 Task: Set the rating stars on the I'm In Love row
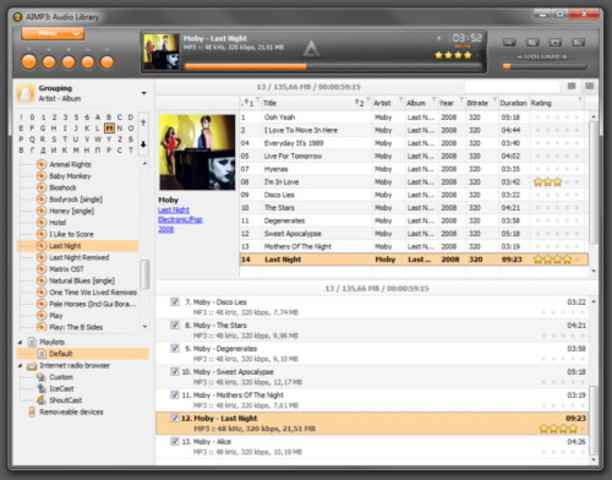click(x=557, y=182)
